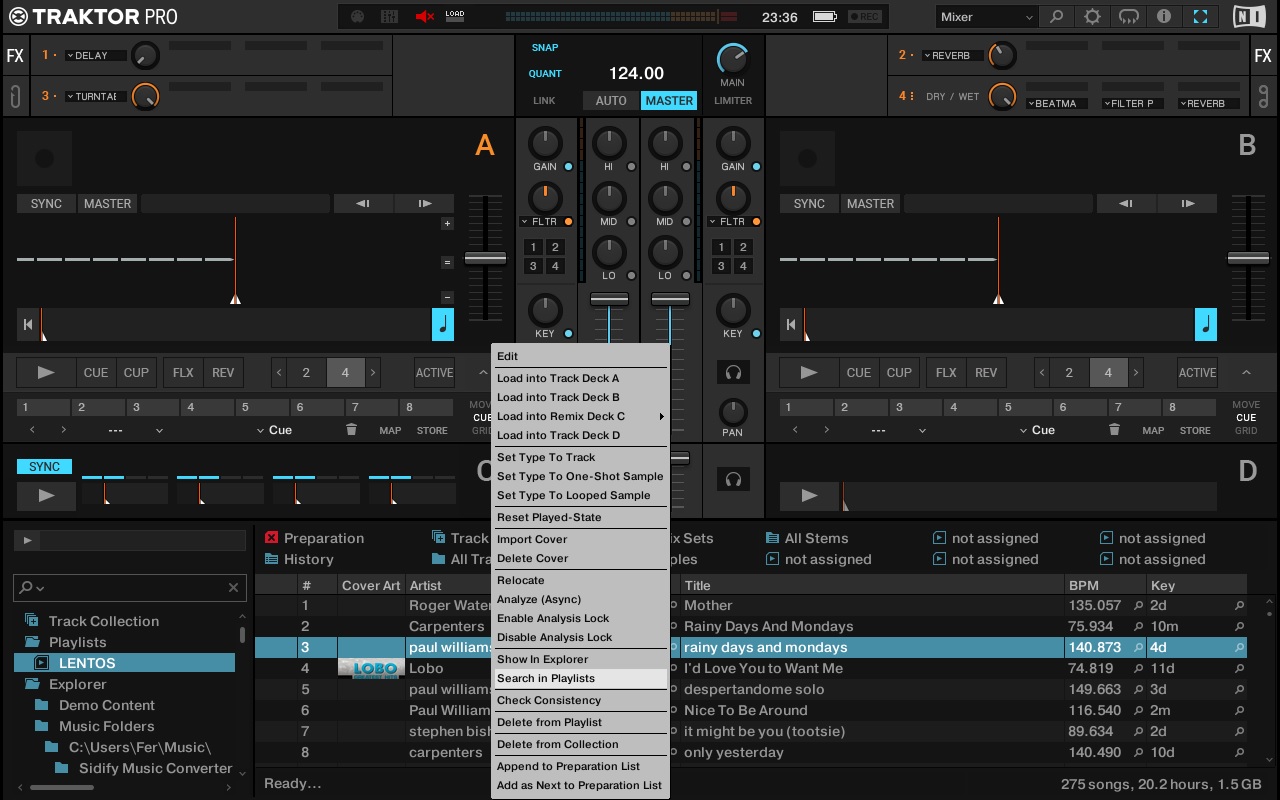Play Deck B

point(809,373)
